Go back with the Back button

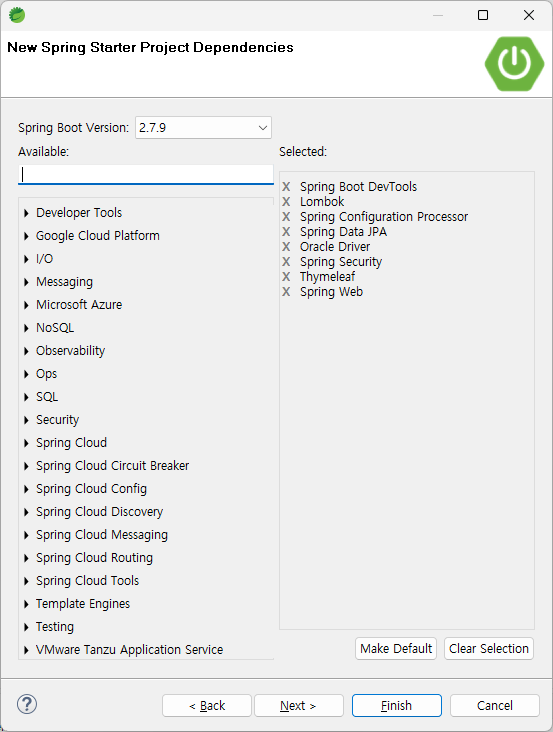coord(207,705)
